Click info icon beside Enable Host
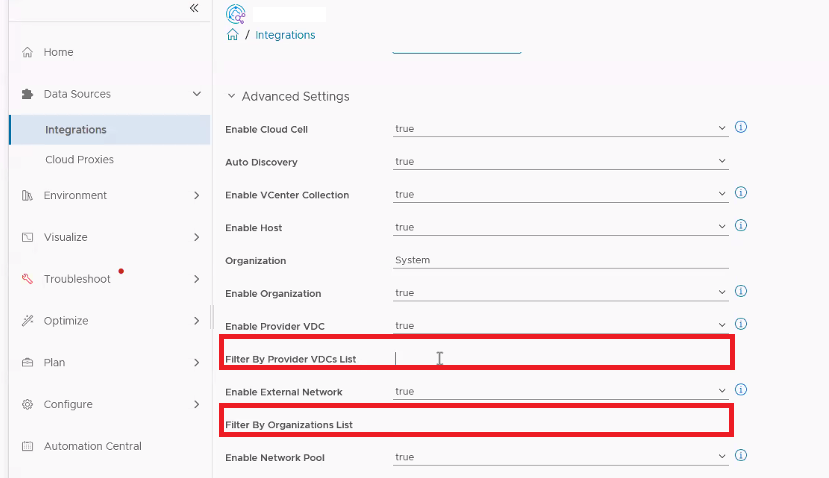The height and width of the screenshot is (478, 829). [741, 226]
